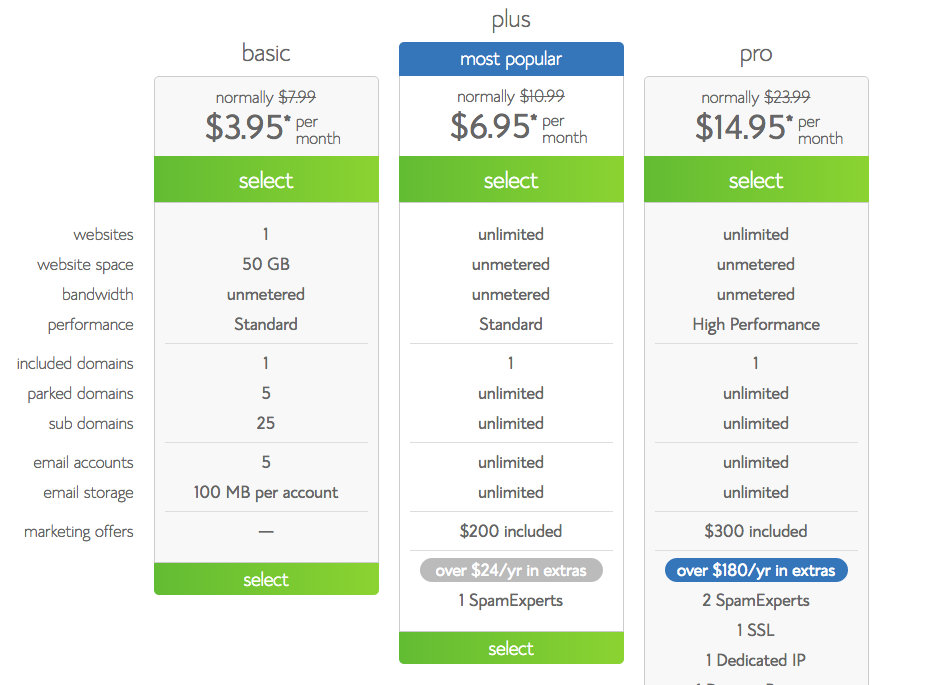Viewport: 932px width, 685px height.
Task: Click '$300 included' in the pro column
Action: pos(756,531)
